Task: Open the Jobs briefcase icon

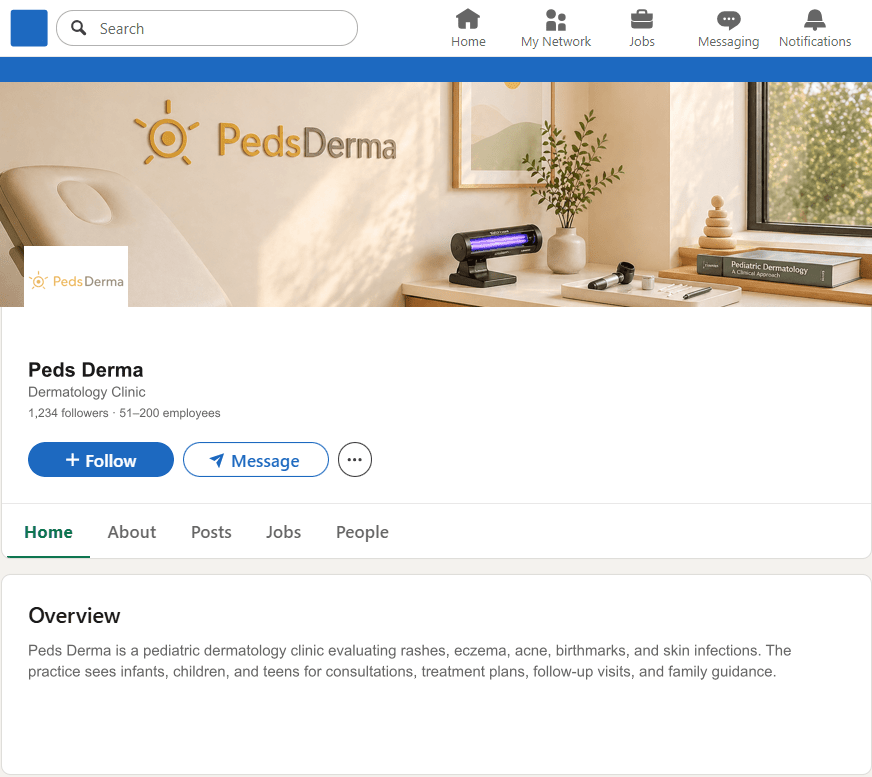Action: [641, 20]
